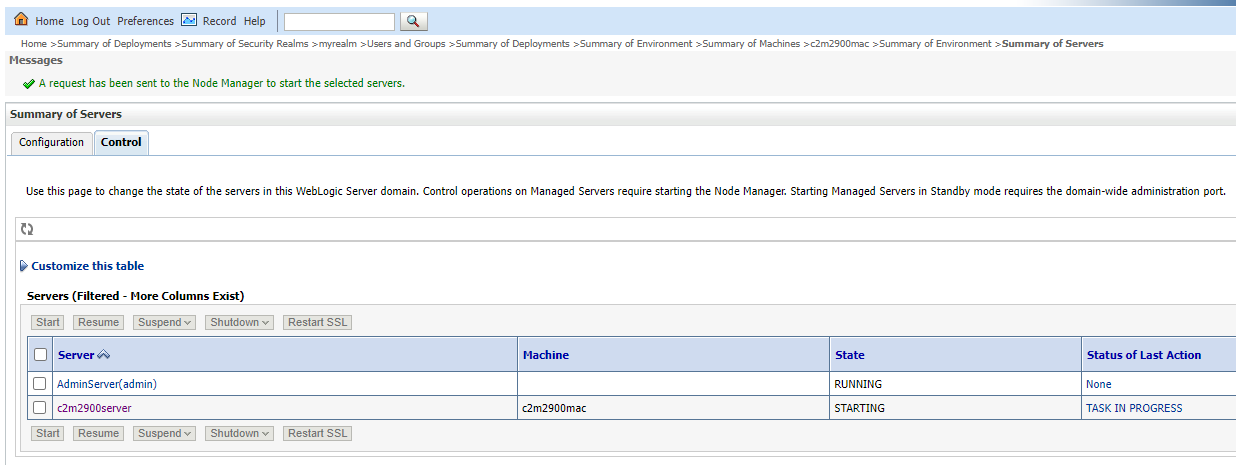Image resolution: width=1236 pixels, height=465 pixels.
Task: Click the c2m2900mac machine cell
Action: [552, 408]
